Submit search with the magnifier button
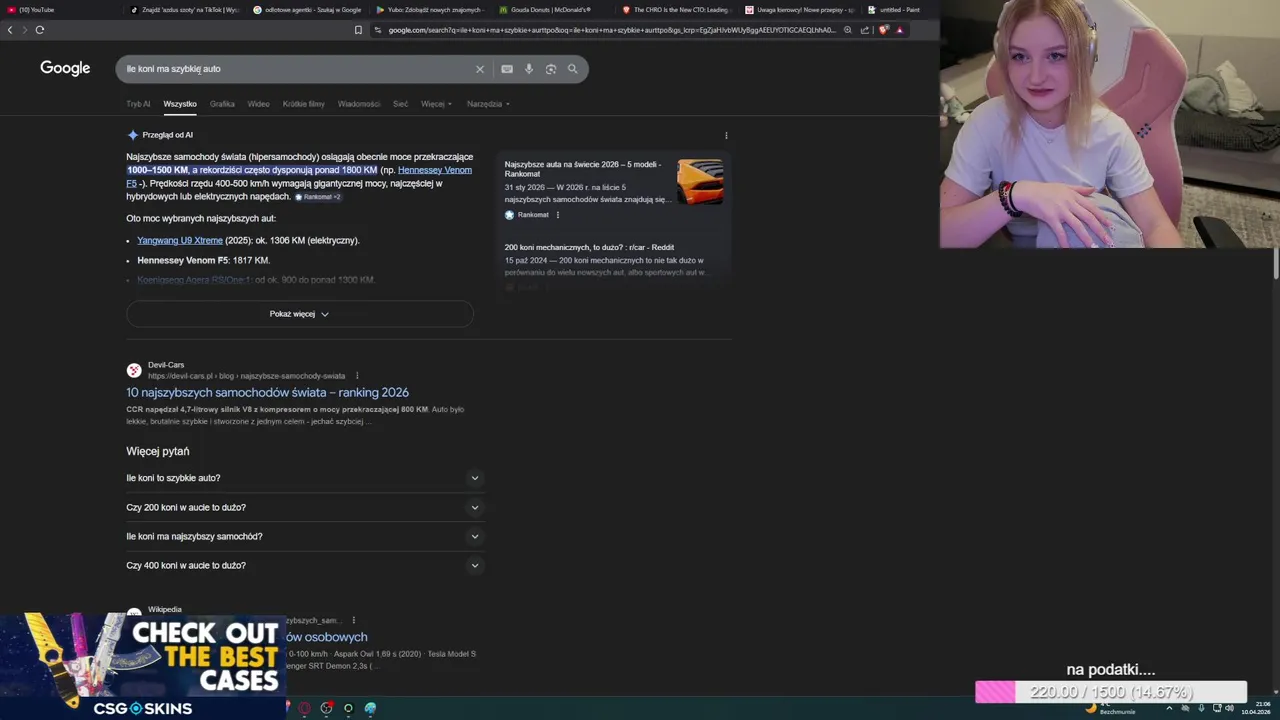Screen dimensions: 1280x720 (x=573, y=69)
